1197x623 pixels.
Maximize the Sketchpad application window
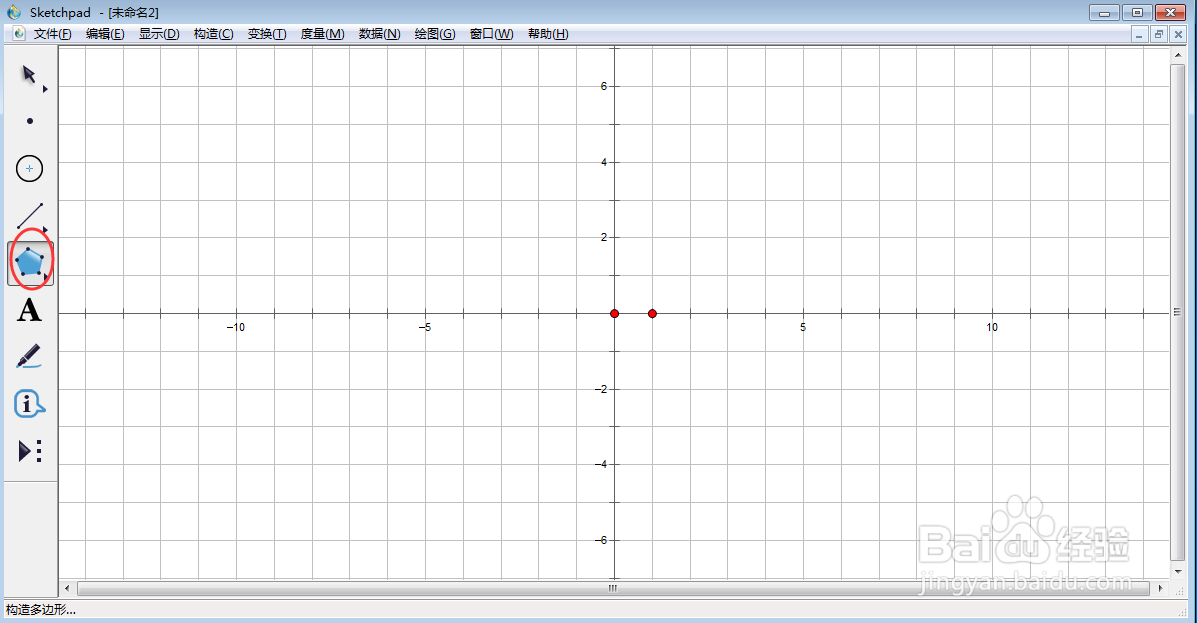(x=1137, y=12)
